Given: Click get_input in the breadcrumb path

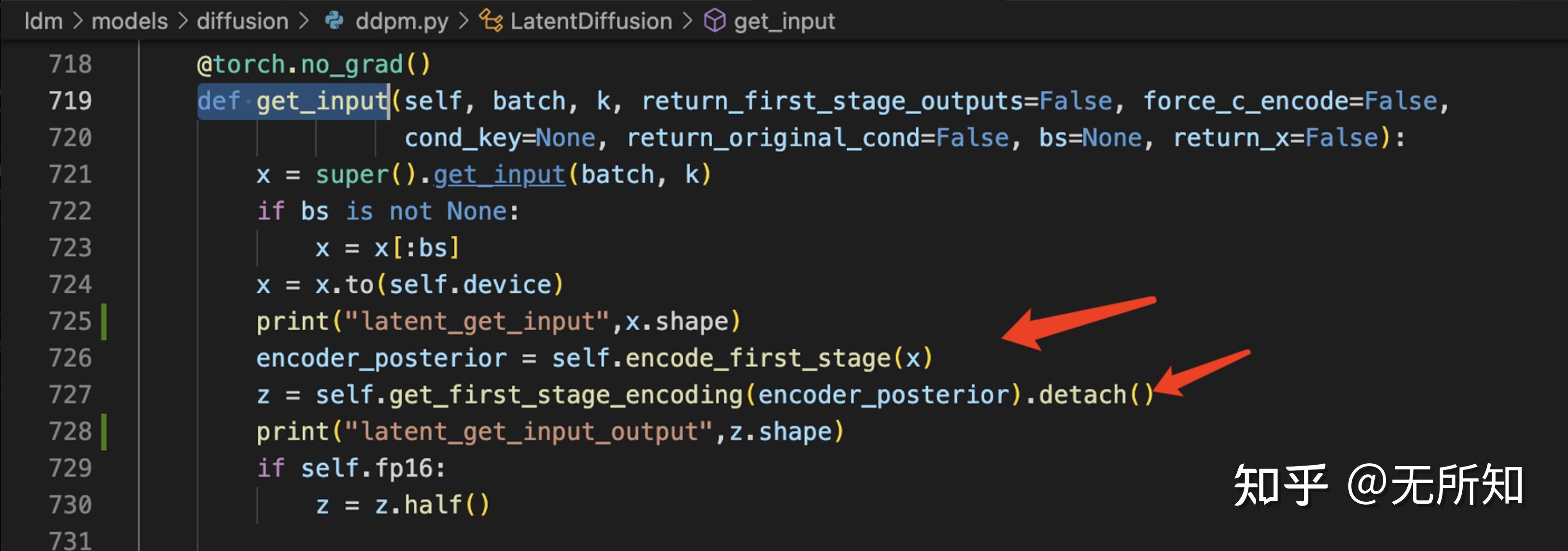Looking at the screenshot, I should pos(784,21).
